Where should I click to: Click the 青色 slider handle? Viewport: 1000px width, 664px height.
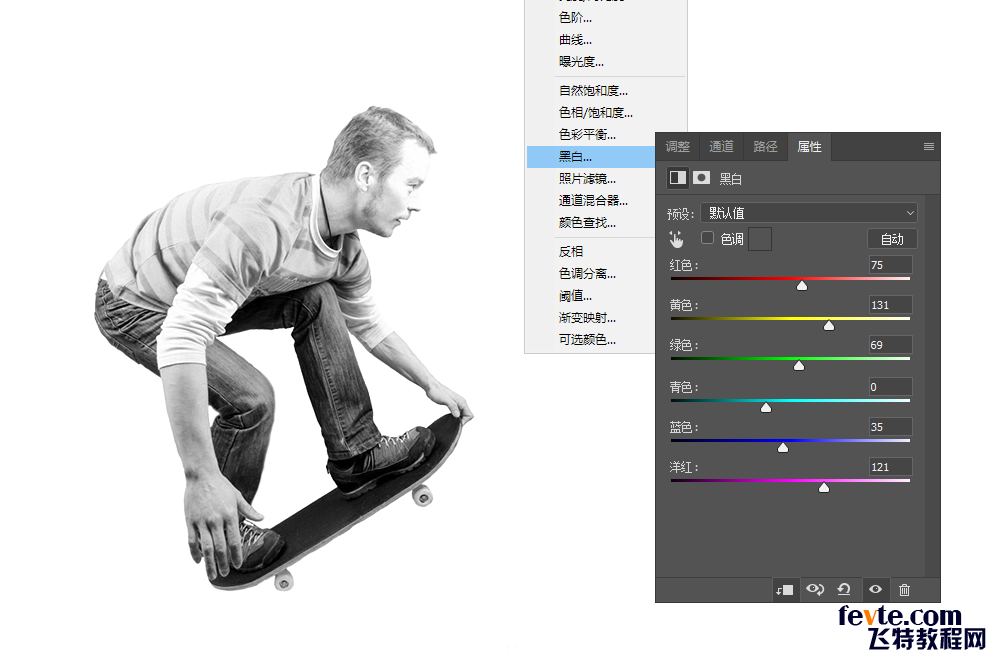[x=766, y=408]
